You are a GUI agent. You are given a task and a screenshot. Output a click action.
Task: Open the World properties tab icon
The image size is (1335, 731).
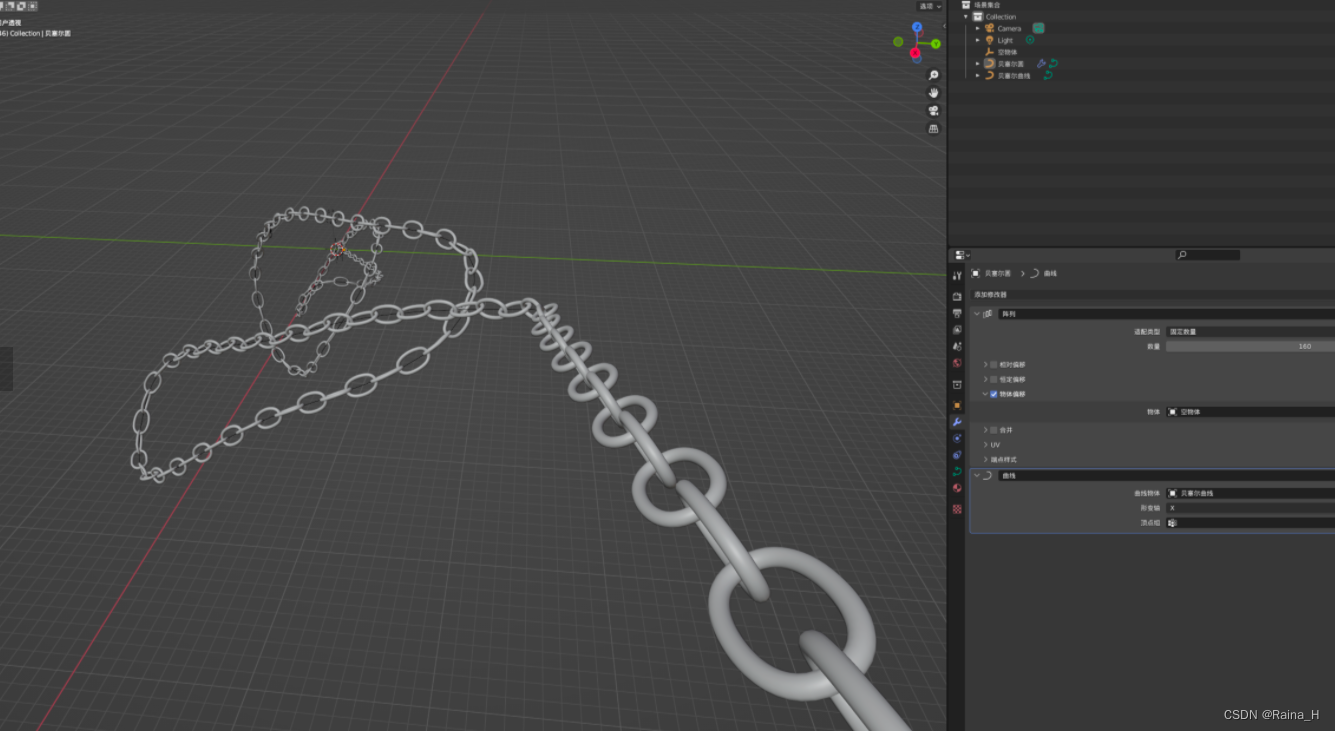(957, 363)
